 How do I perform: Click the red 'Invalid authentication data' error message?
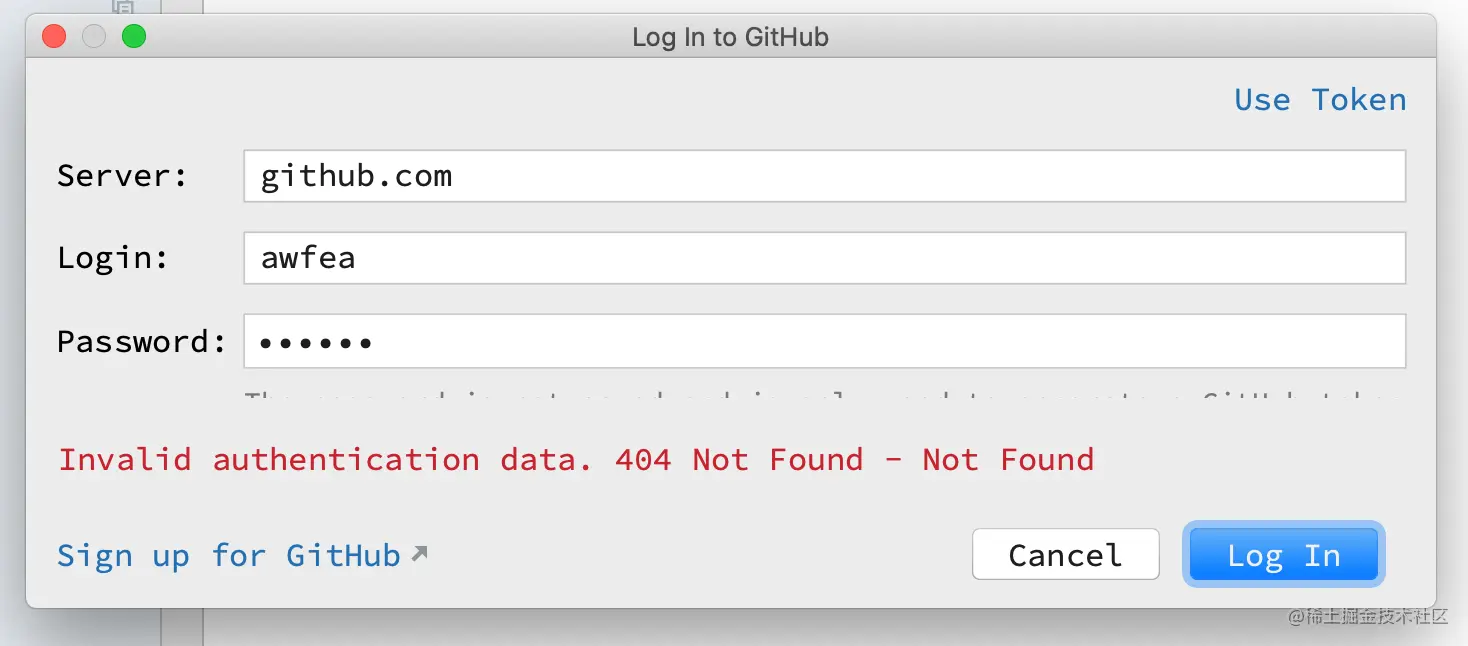pos(576,460)
